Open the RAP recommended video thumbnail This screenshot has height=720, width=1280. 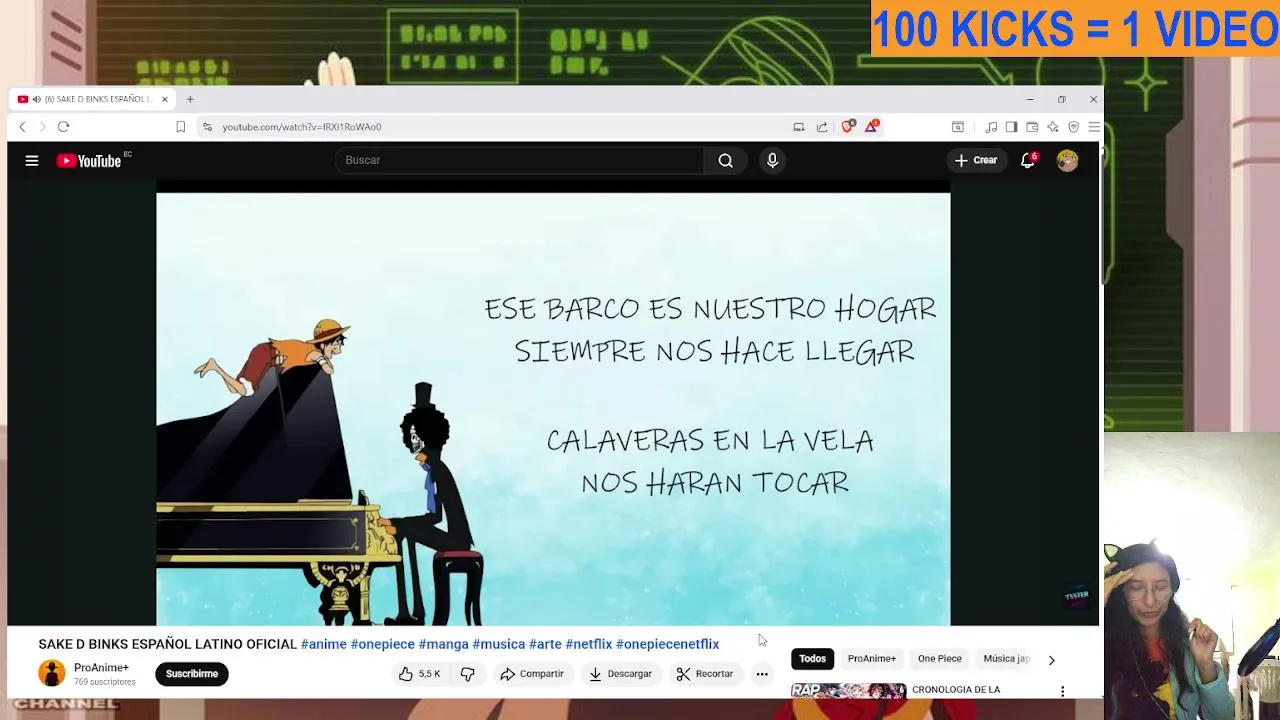click(849, 690)
